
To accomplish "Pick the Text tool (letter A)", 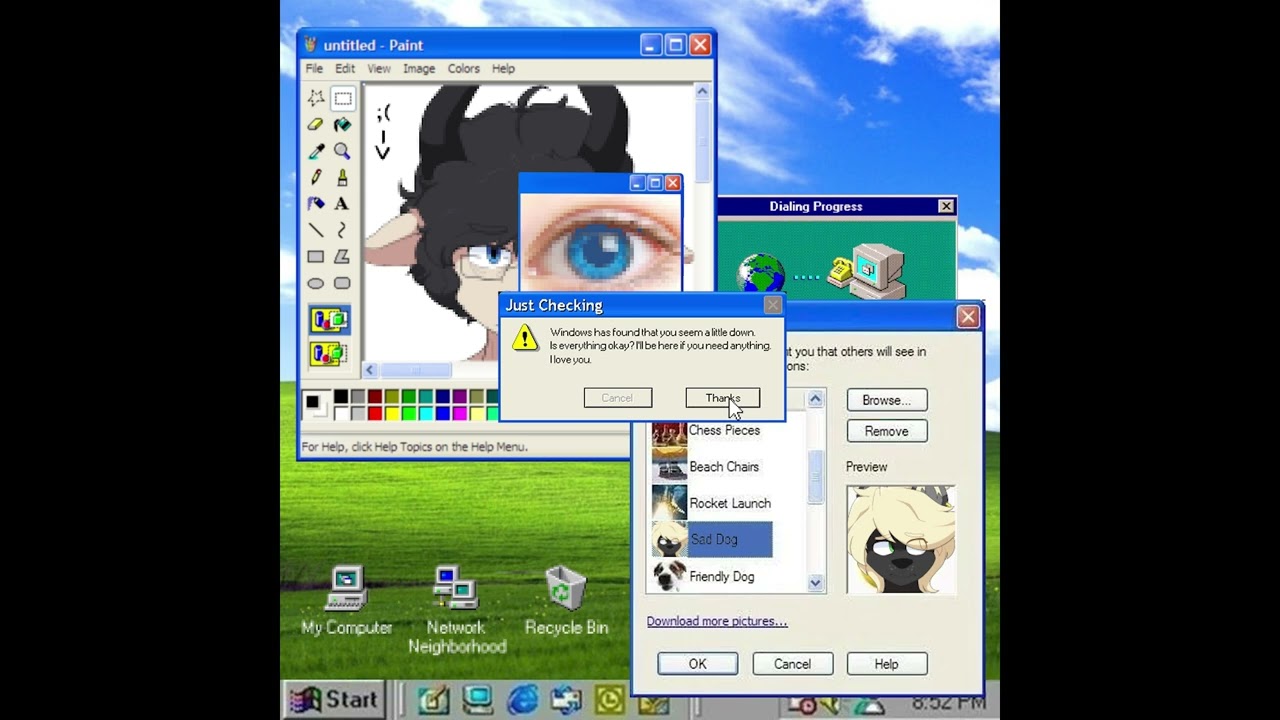I will (342, 203).
